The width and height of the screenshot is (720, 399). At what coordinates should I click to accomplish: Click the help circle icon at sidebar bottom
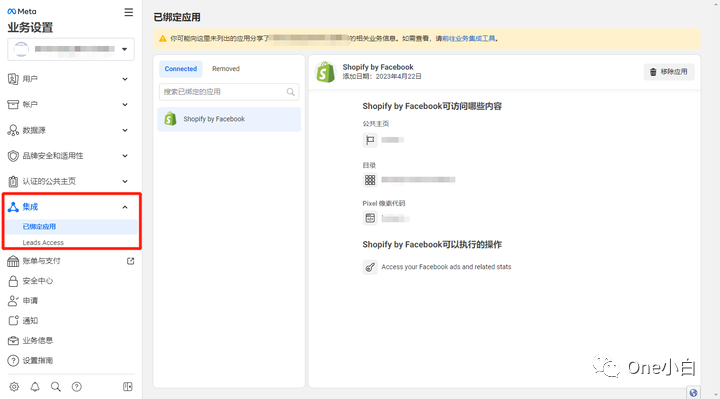click(x=77, y=387)
